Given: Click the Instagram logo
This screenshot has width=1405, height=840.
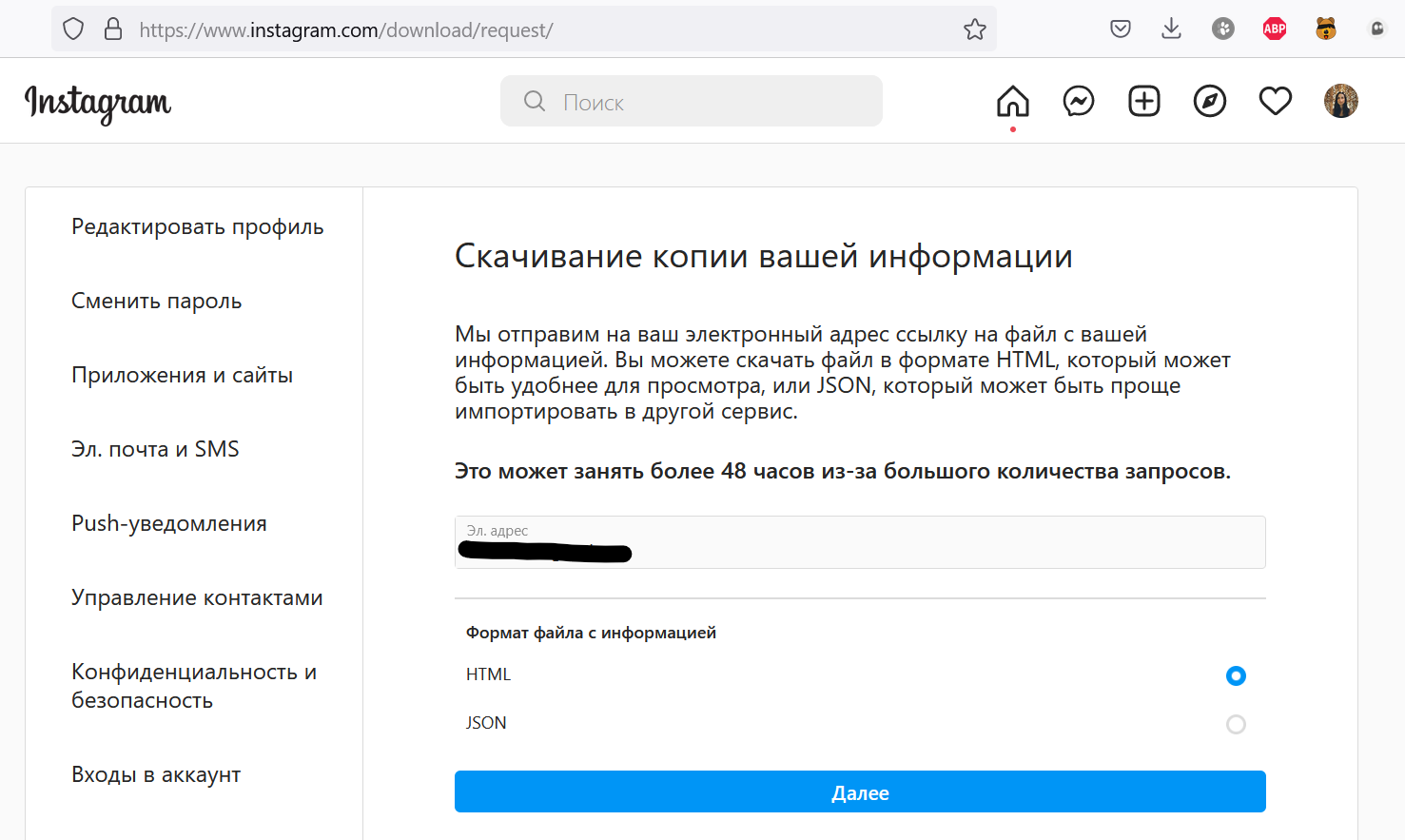Looking at the screenshot, I should point(98,102).
